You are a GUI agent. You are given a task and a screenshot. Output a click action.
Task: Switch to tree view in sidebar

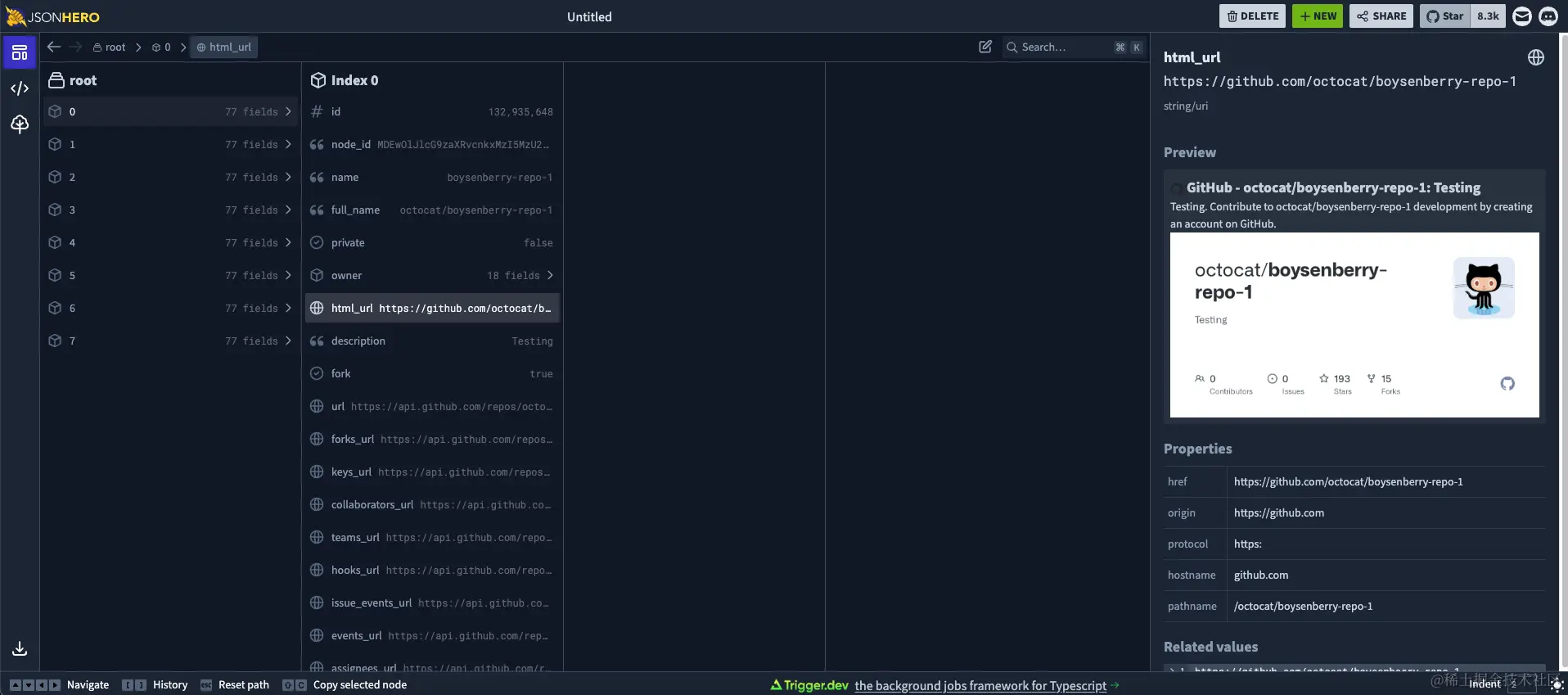pos(20,124)
